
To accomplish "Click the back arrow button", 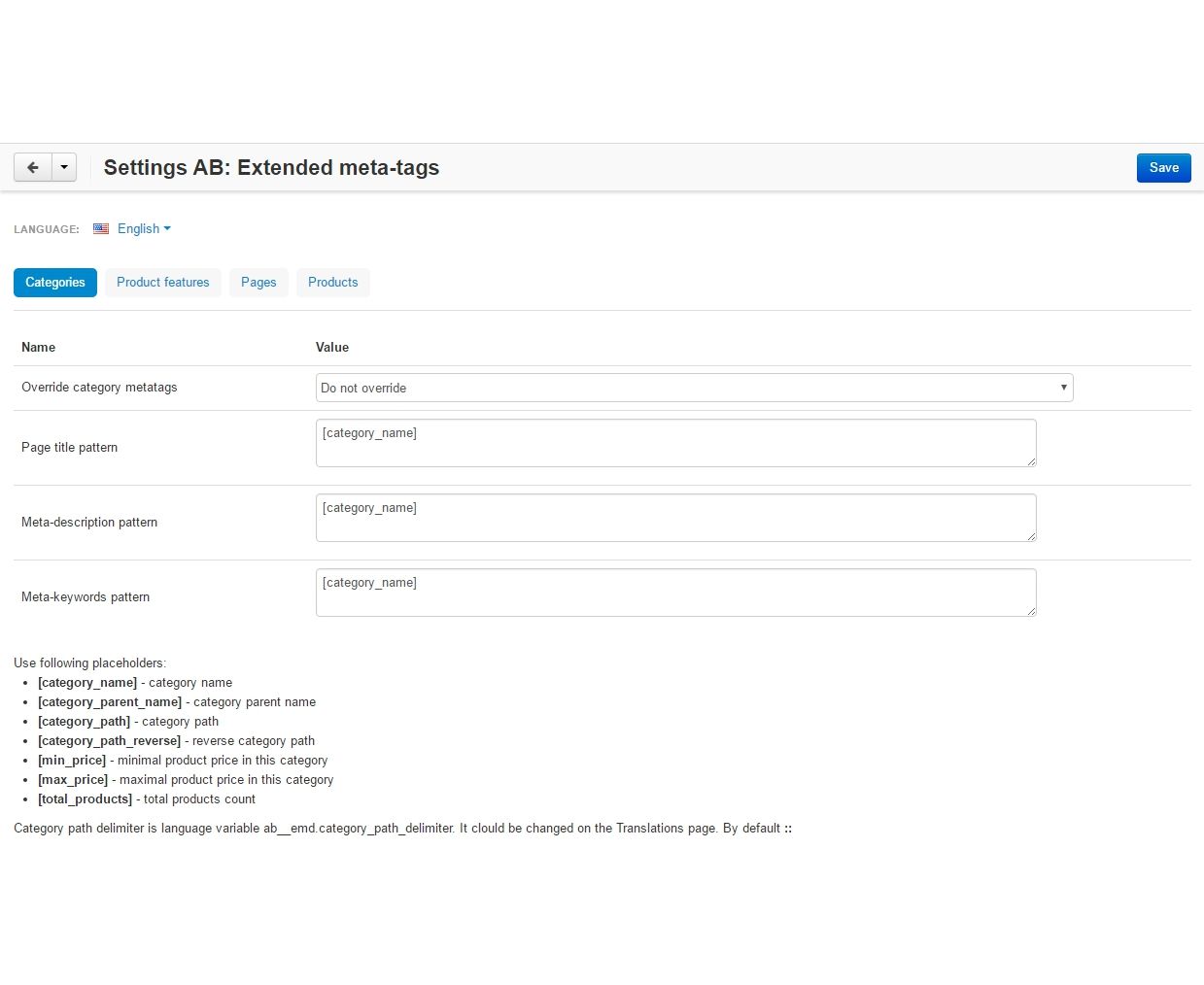I will click(x=32, y=167).
